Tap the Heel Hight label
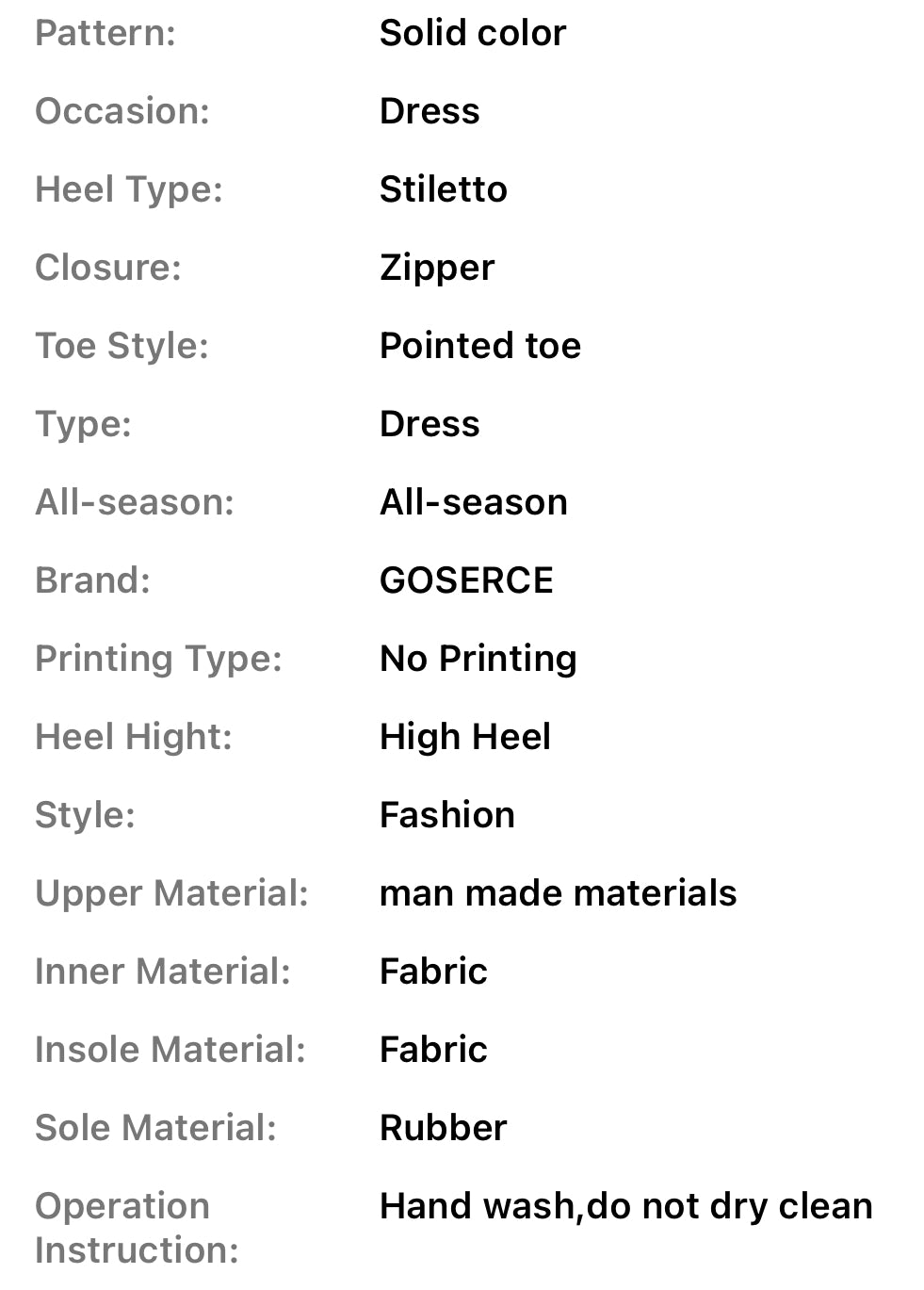The height and width of the screenshot is (1290, 924). click(x=134, y=737)
